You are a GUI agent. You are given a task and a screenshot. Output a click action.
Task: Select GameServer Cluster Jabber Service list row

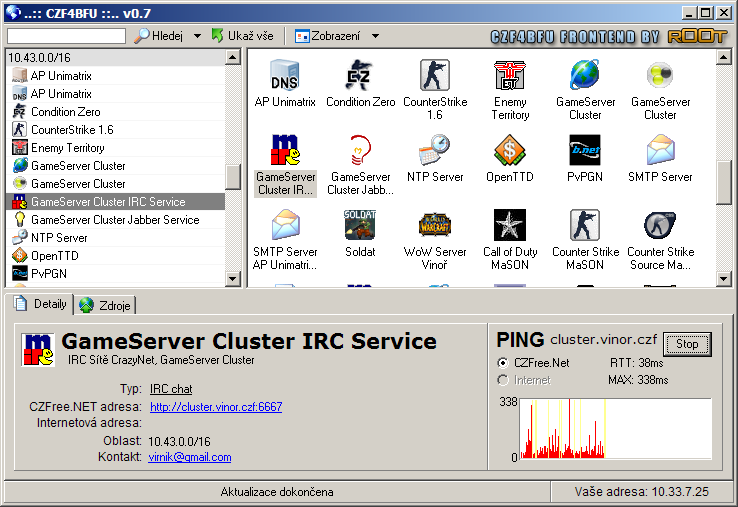(116, 220)
